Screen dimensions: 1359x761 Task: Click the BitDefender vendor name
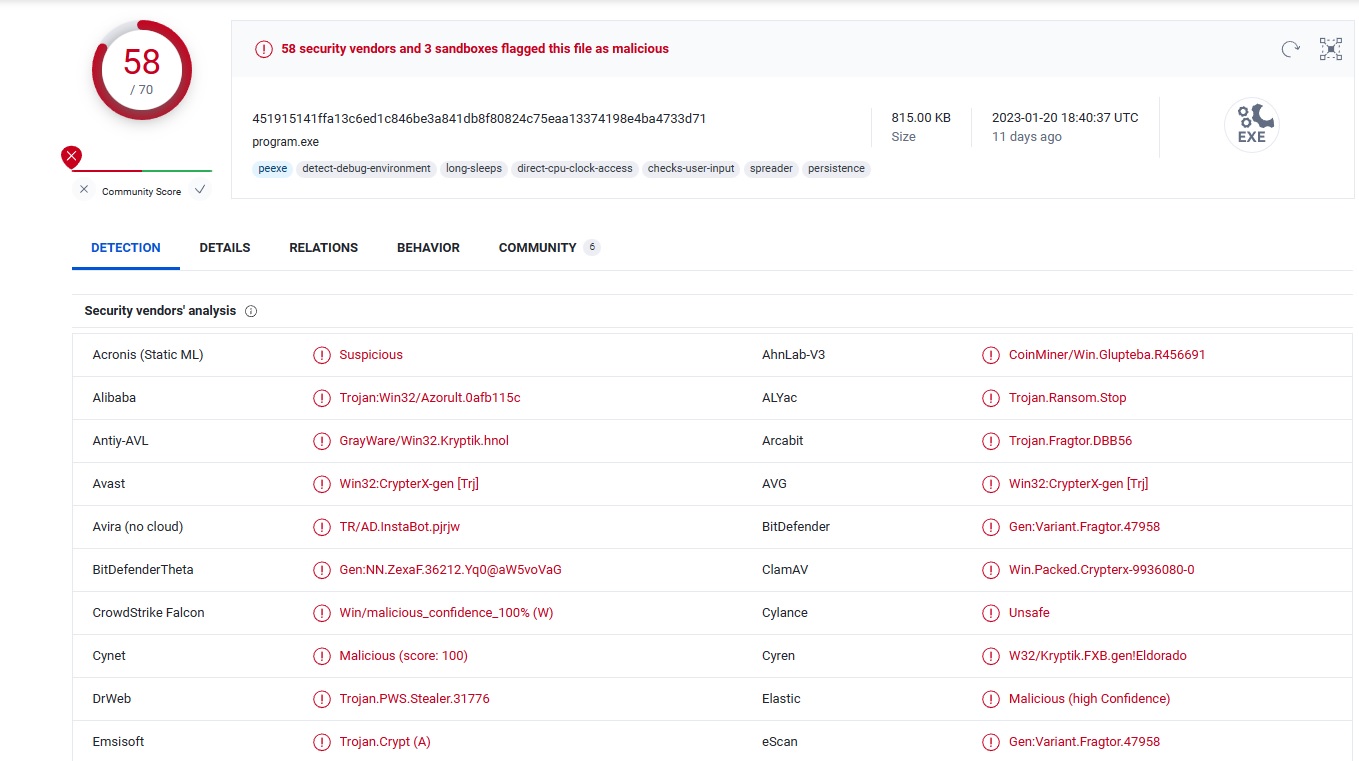tap(796, 527)
